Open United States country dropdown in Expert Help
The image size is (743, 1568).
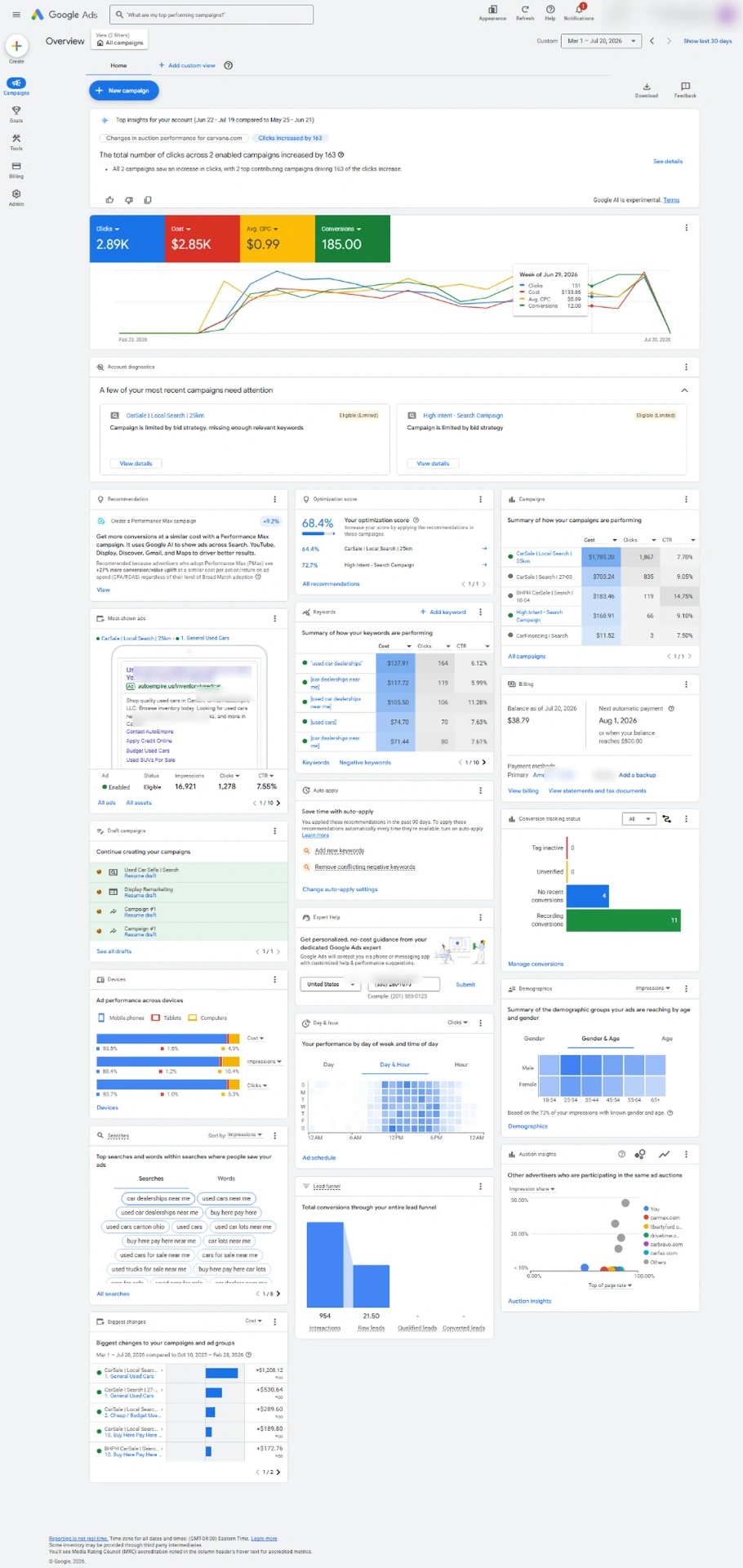click(330, 984)
